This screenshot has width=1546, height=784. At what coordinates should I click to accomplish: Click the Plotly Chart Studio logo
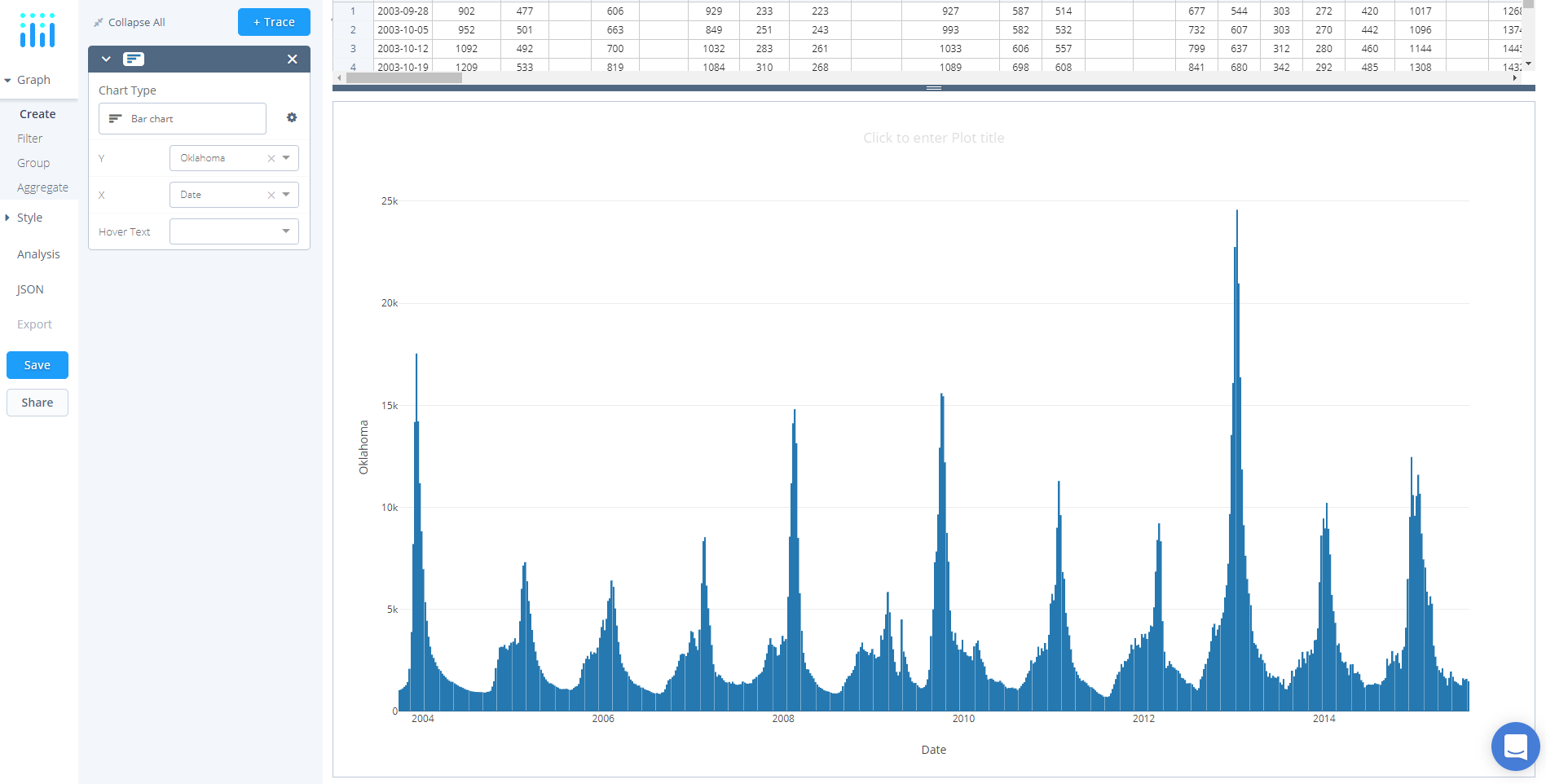click(37, 30)
